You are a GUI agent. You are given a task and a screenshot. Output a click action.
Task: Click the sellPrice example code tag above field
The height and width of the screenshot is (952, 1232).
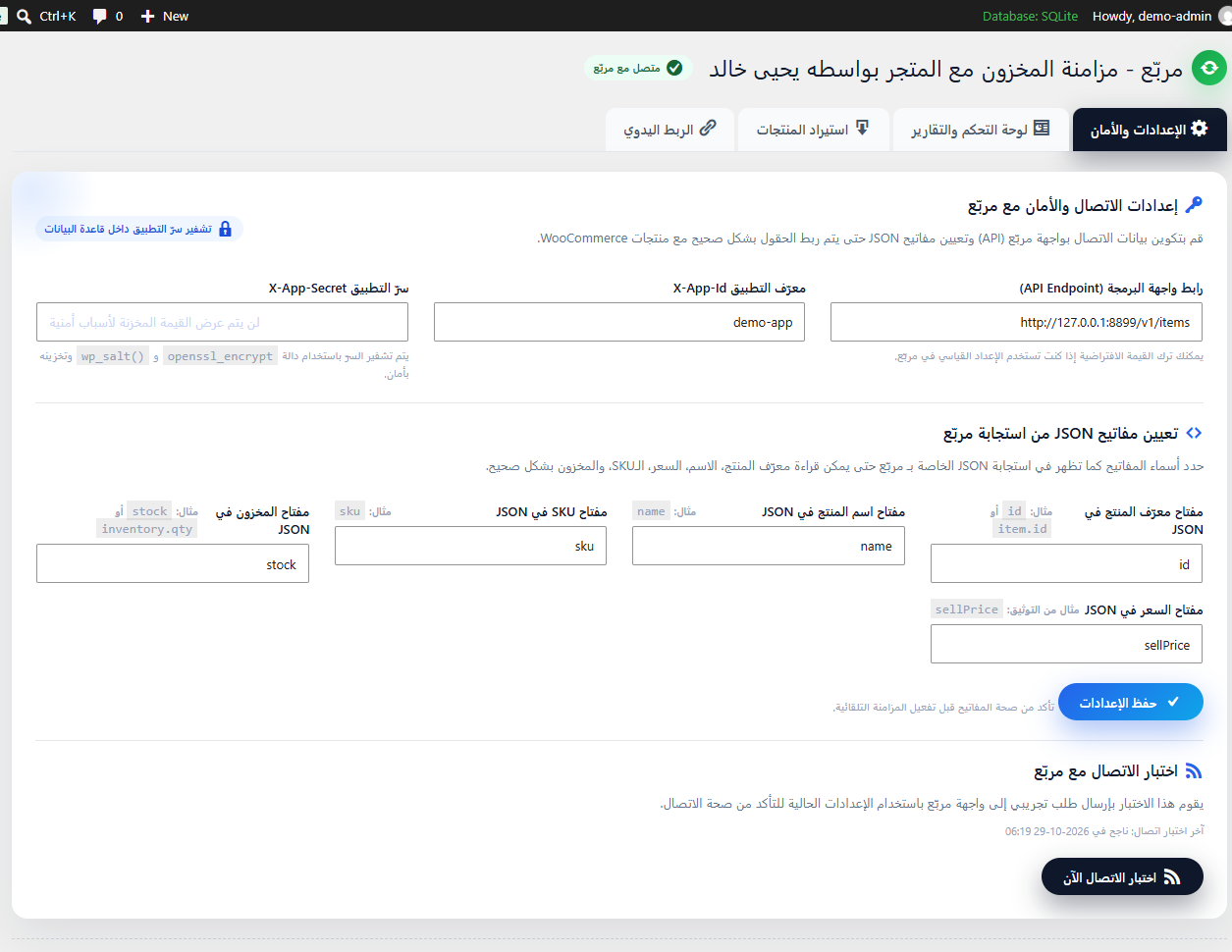point(967,609)
